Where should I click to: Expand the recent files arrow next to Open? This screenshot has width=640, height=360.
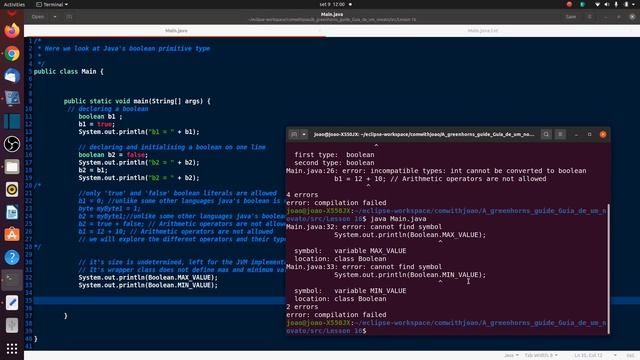tap(55, 17)
